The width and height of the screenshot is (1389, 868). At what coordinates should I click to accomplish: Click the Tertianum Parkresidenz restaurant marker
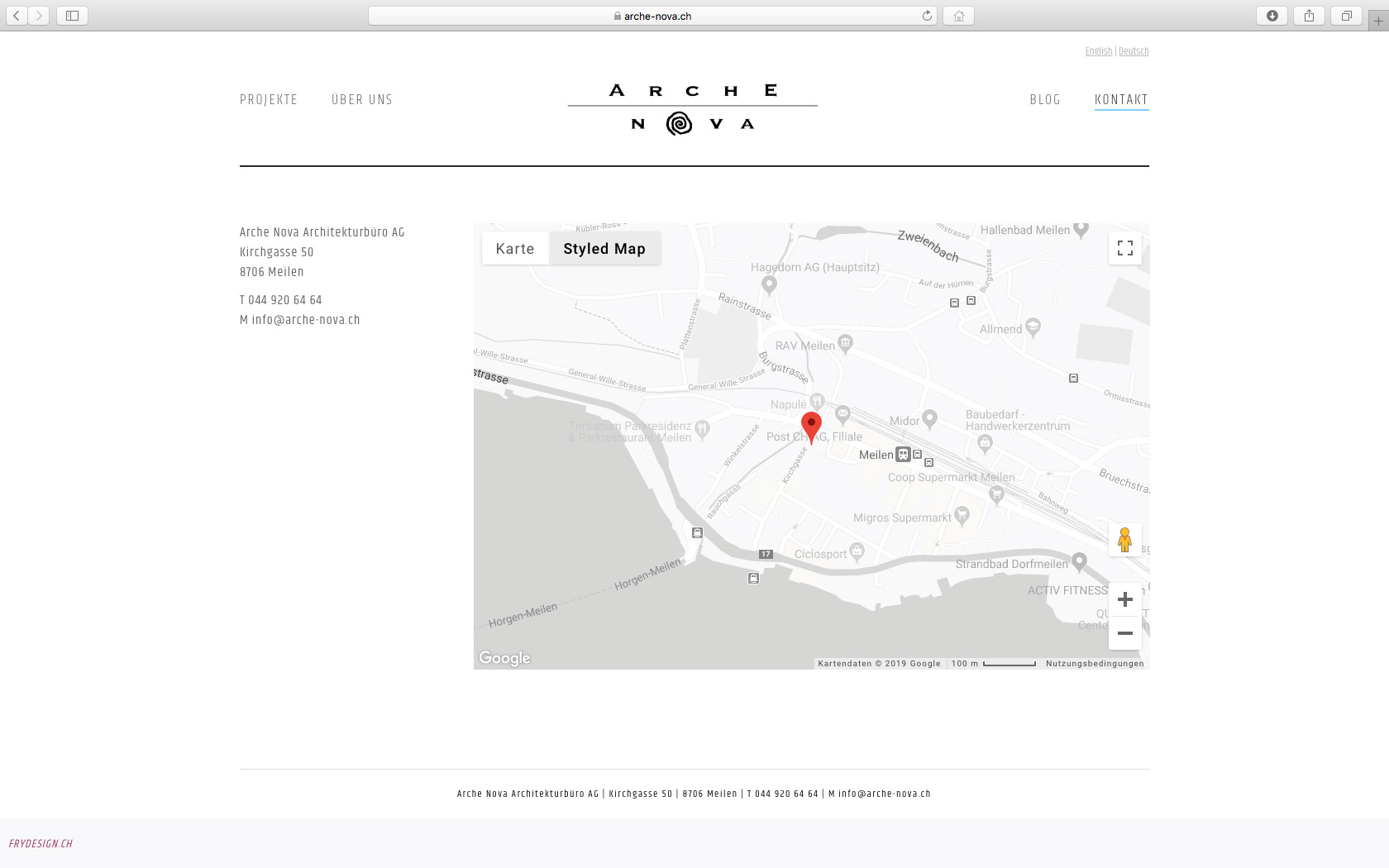tap(703, 428)
